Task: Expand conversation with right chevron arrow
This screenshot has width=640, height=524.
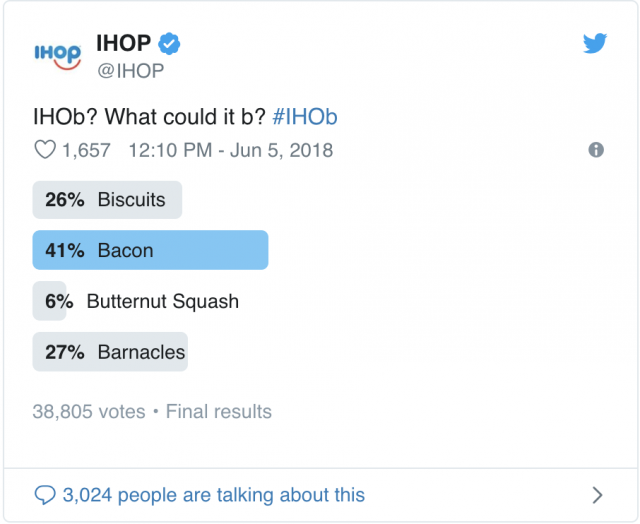Action: 597,495
